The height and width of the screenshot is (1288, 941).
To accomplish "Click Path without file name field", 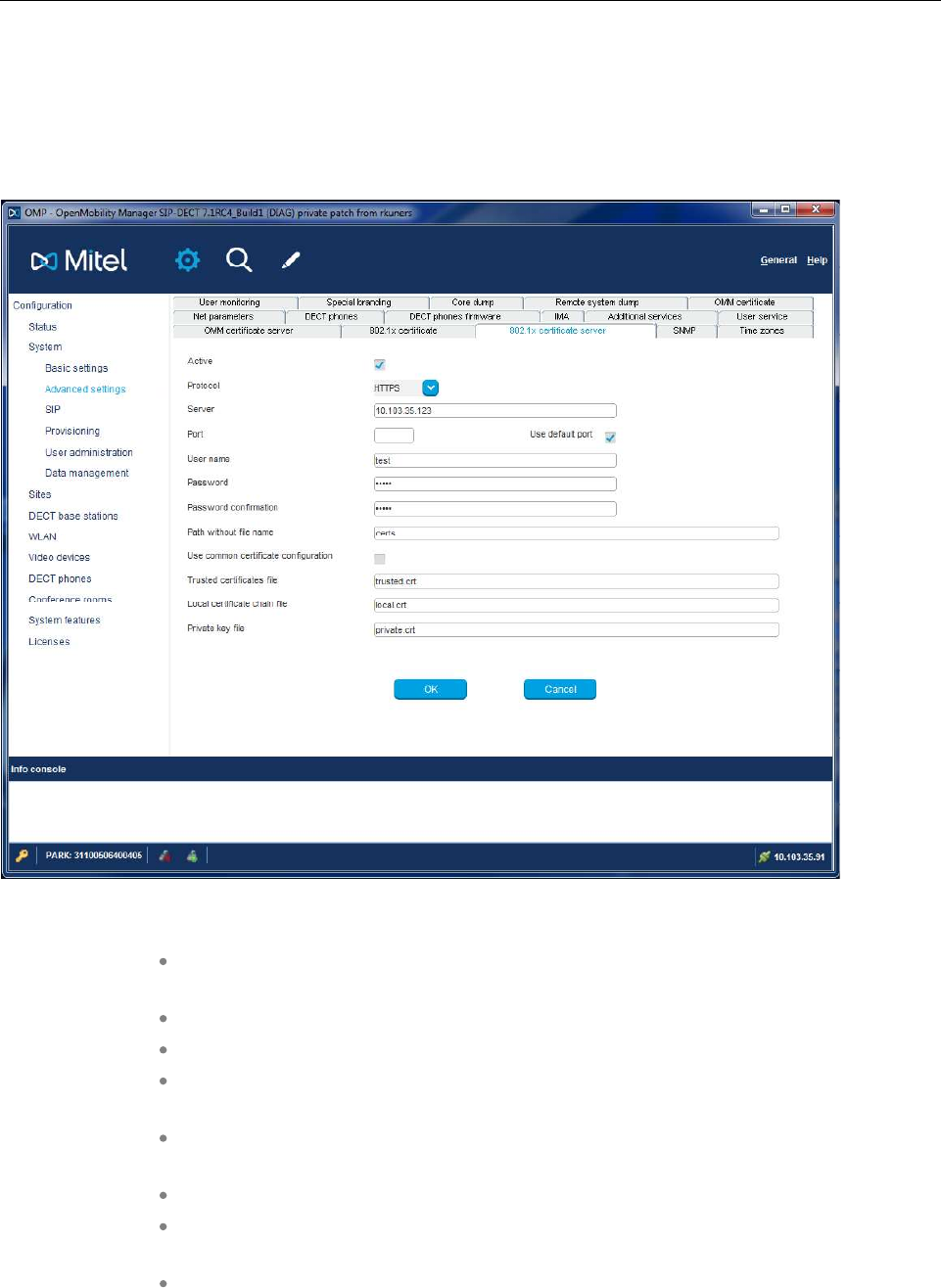I will click(577, 533).
